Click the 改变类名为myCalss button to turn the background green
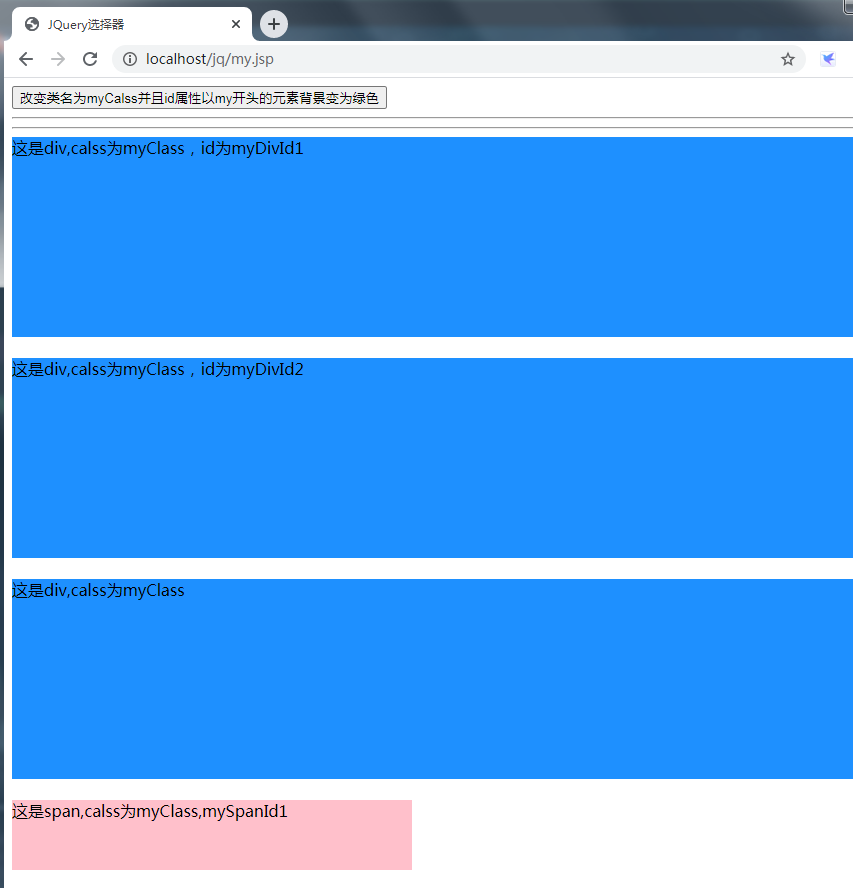Image resolution: width=853 pixels, height=888 pixels. (199, 97)
